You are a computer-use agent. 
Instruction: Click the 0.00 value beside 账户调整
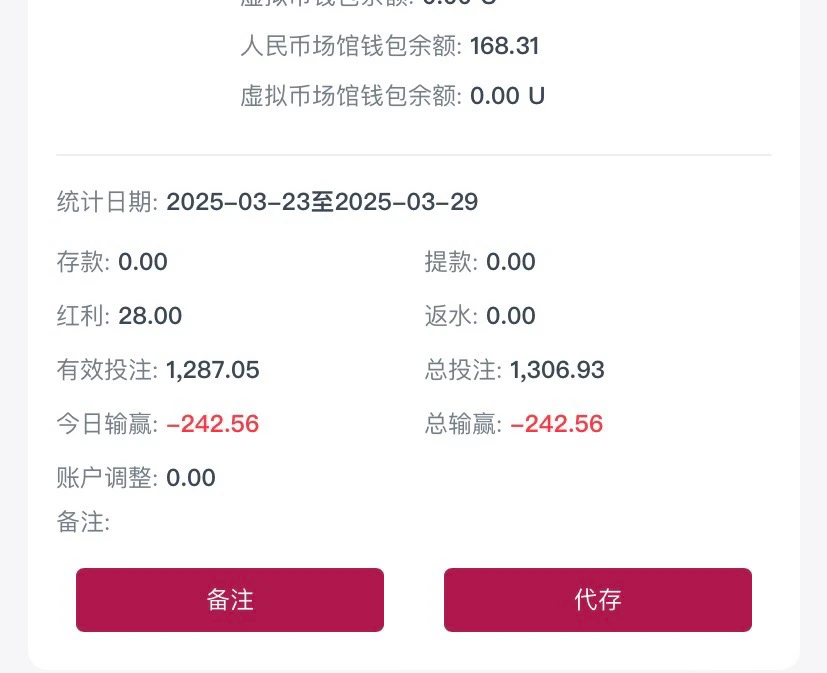pos(191,478)
